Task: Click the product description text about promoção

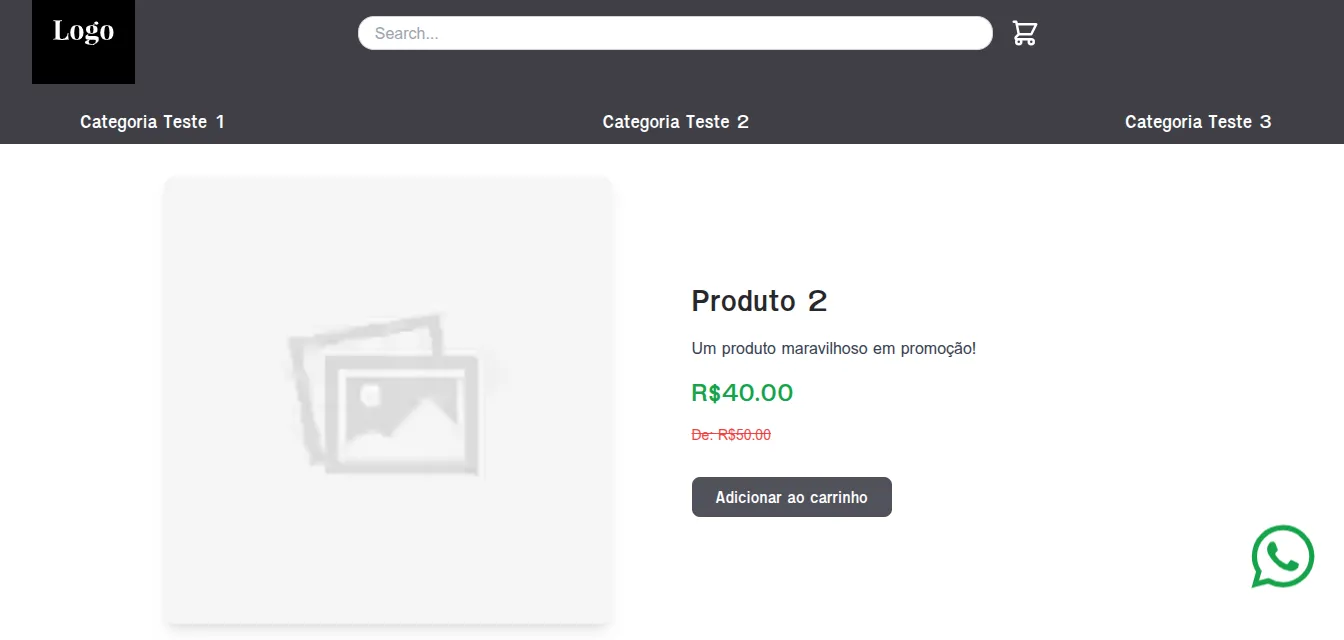Action: click(x=834, y=348)
